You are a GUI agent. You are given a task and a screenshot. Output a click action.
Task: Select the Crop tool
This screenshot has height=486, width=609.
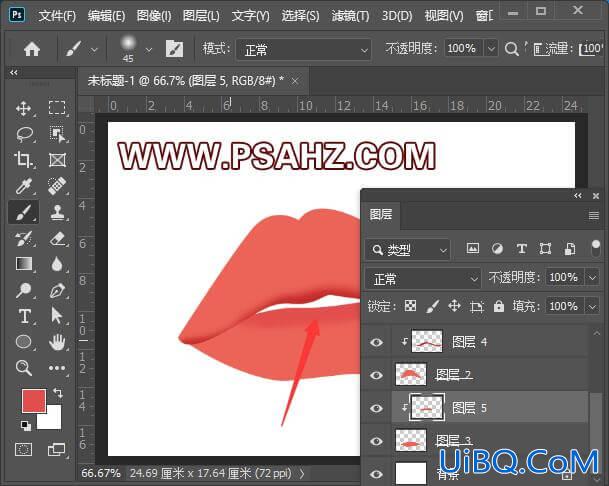[x=23, y=160]
